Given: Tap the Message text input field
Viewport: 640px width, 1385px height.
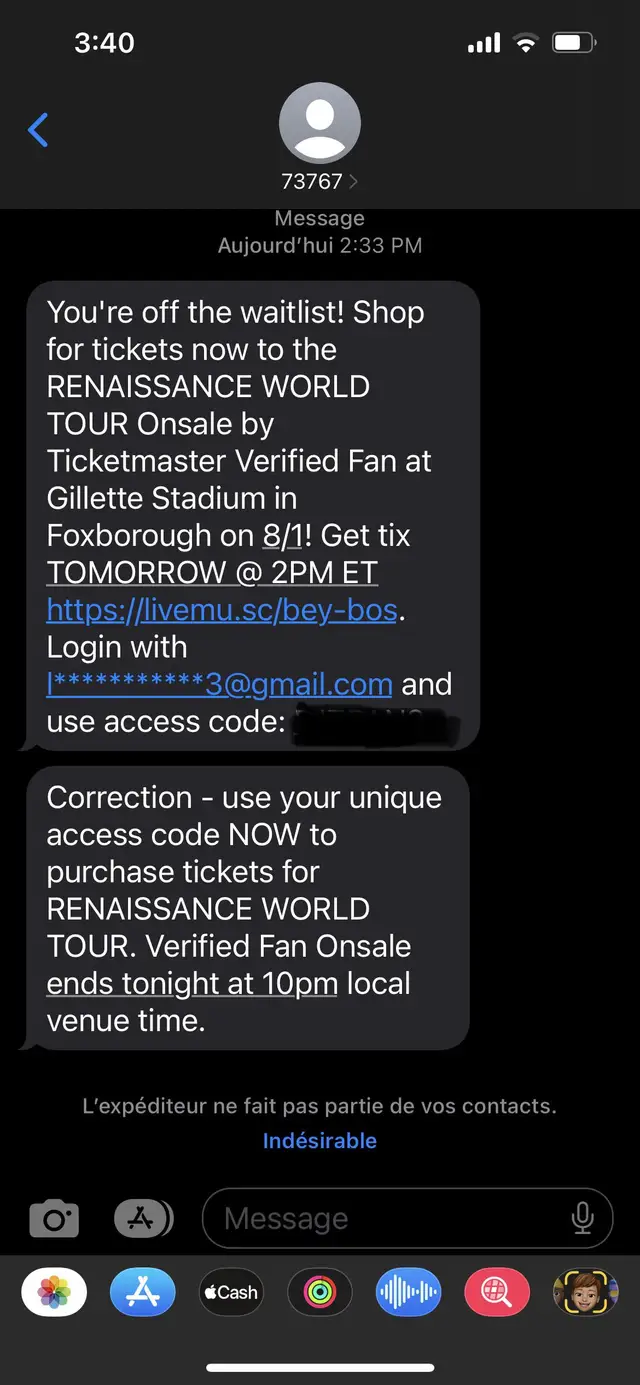Looking at the screenshot, I should click(x=380, y=1218).
